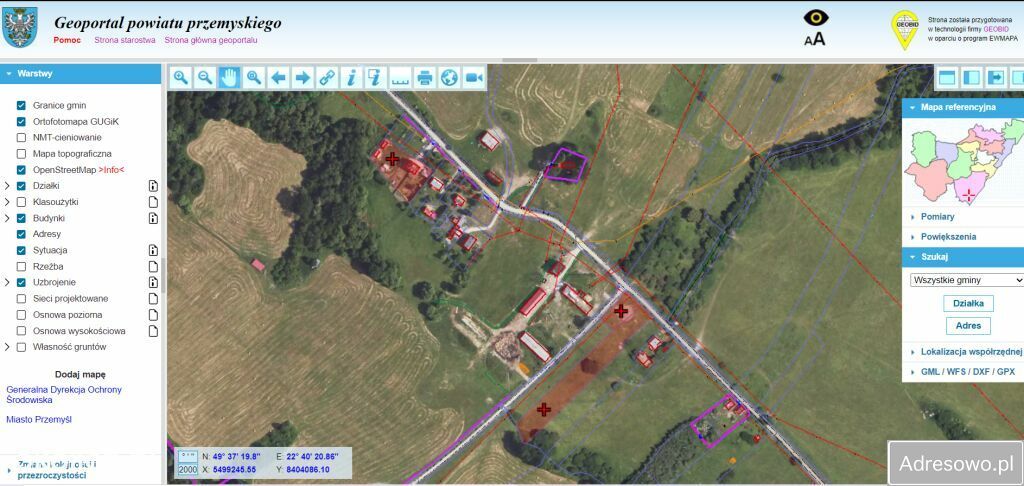Click the 'AA' font size icon
Viewport: 1024px width, 486px height.
pyautogui.click(x=814, y=39)
